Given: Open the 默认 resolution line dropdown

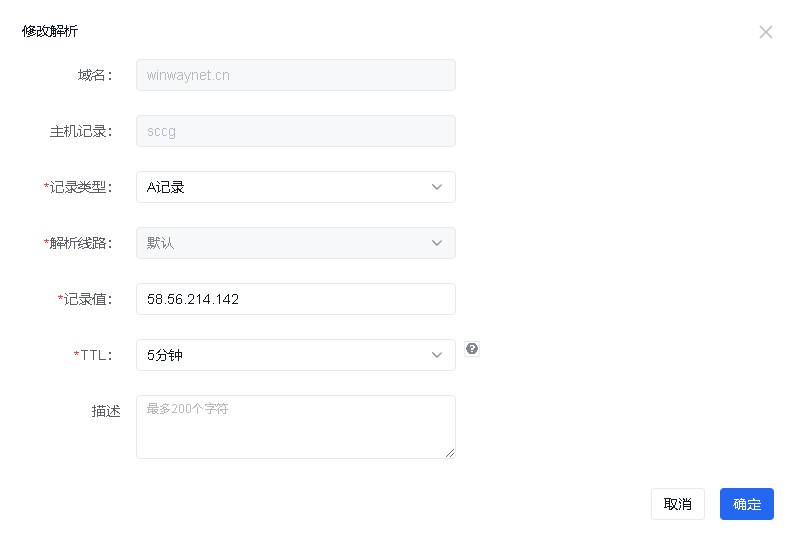Looking at the screenshot, I should click(x=296, y=243).
